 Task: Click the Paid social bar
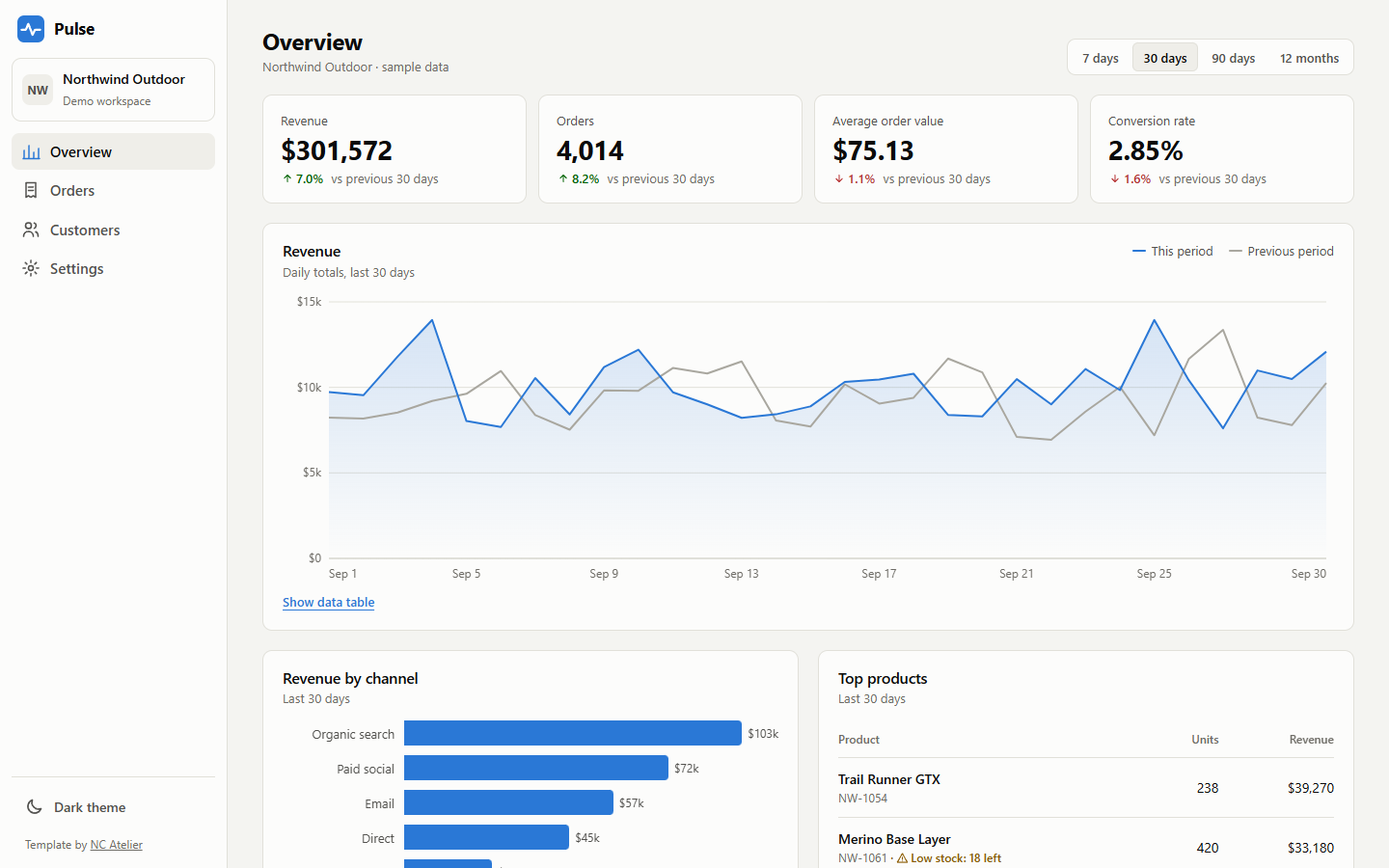pyautogui.click(x=536, y=768)
